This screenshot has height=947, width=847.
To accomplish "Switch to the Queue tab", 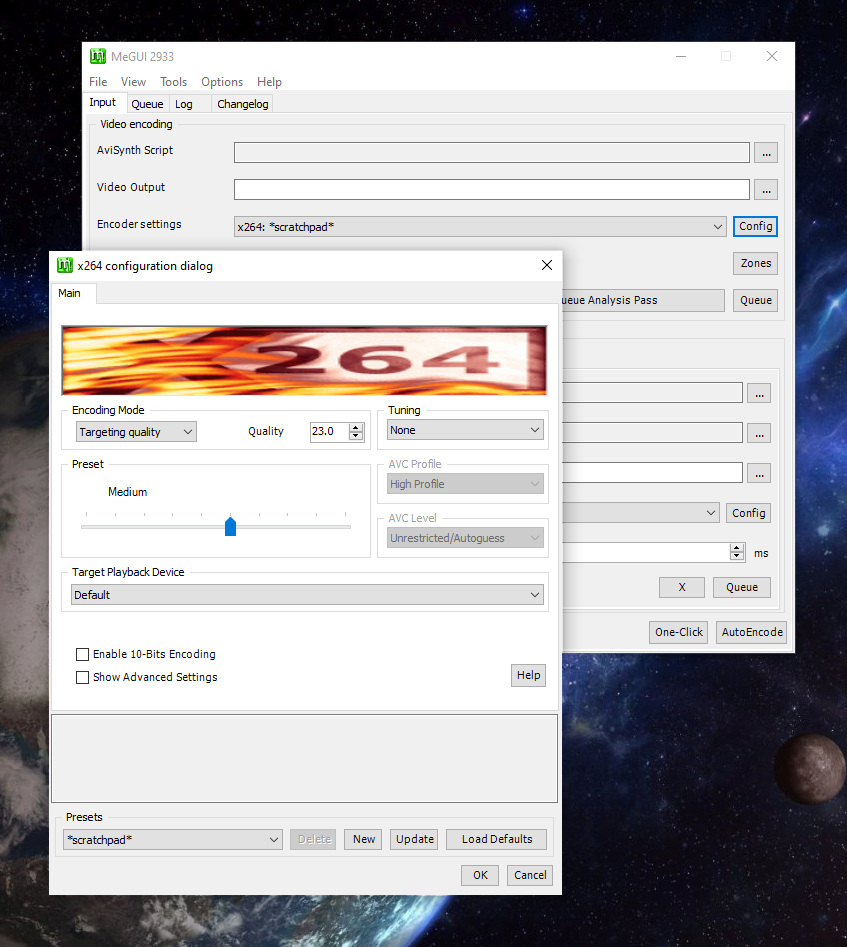I will pos(147,104).
